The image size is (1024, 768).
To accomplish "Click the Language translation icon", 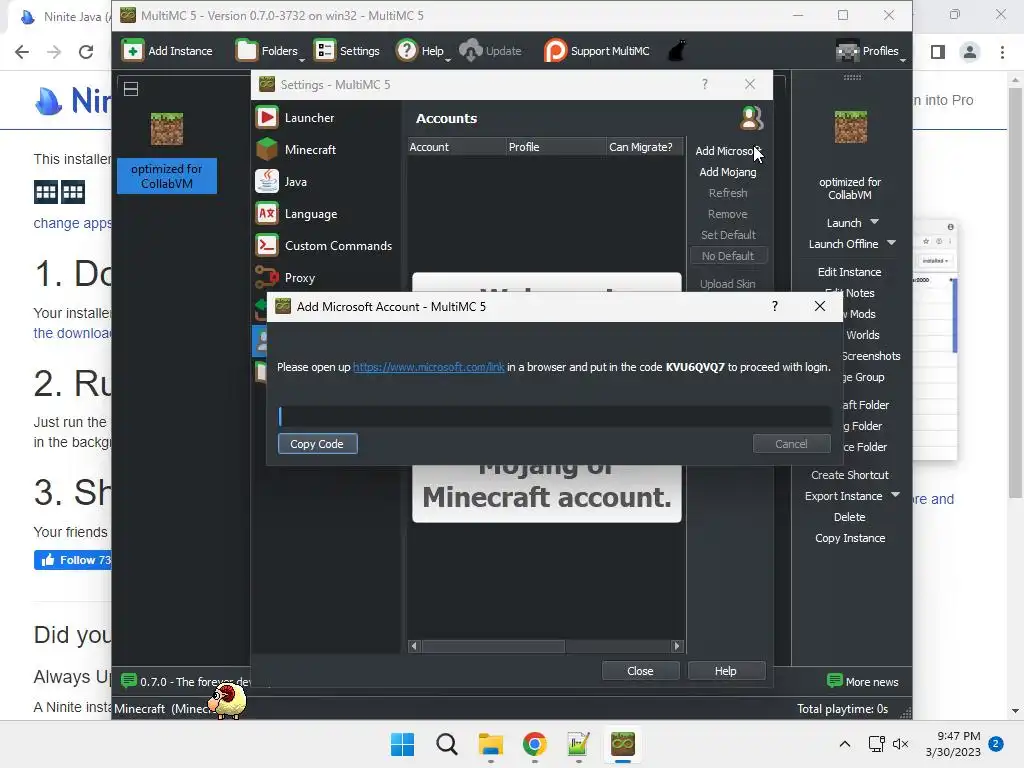I will point(267,214).
